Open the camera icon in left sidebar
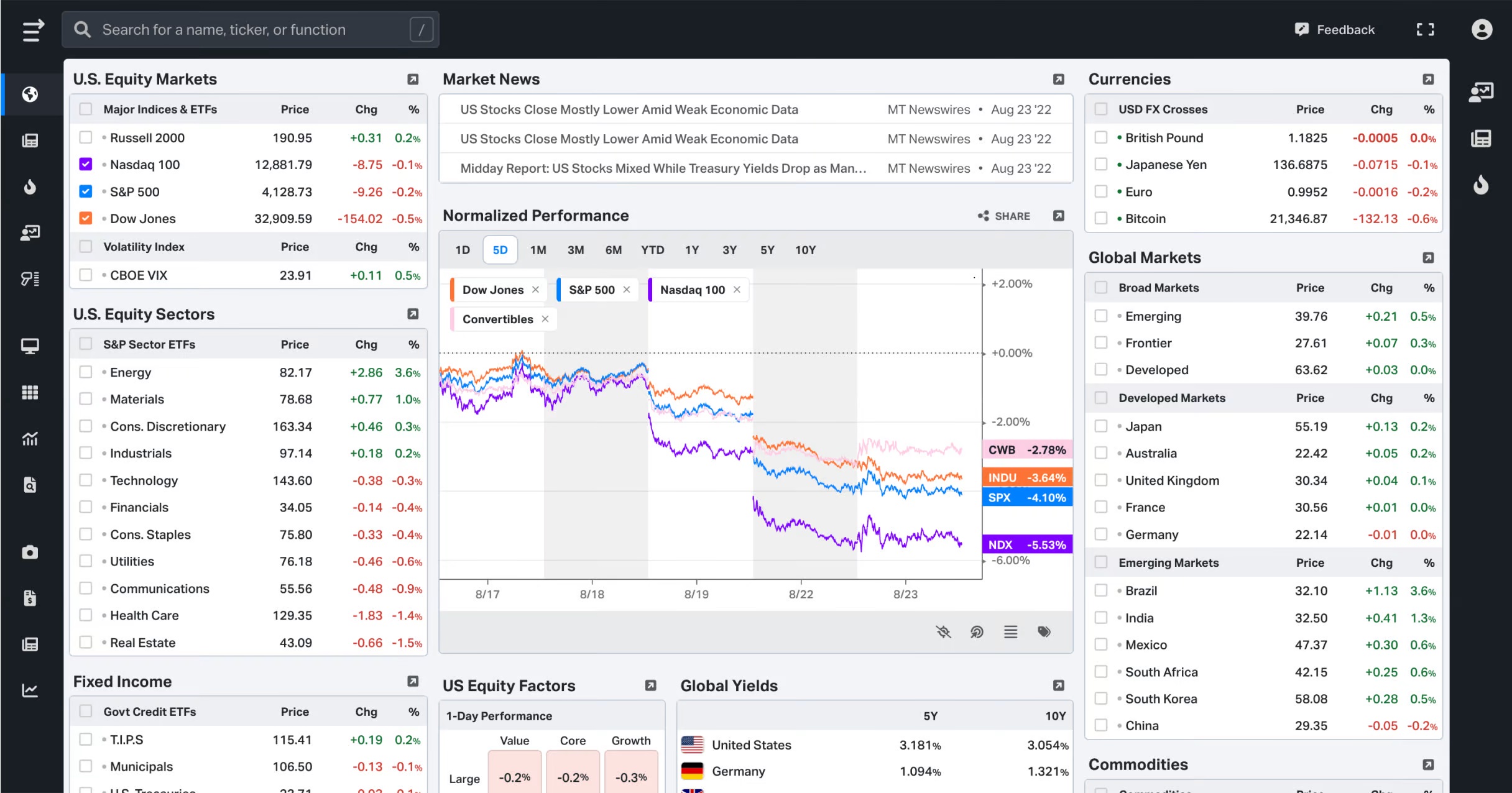Viewport: 1512px width, 793px height. coord(30,552)
